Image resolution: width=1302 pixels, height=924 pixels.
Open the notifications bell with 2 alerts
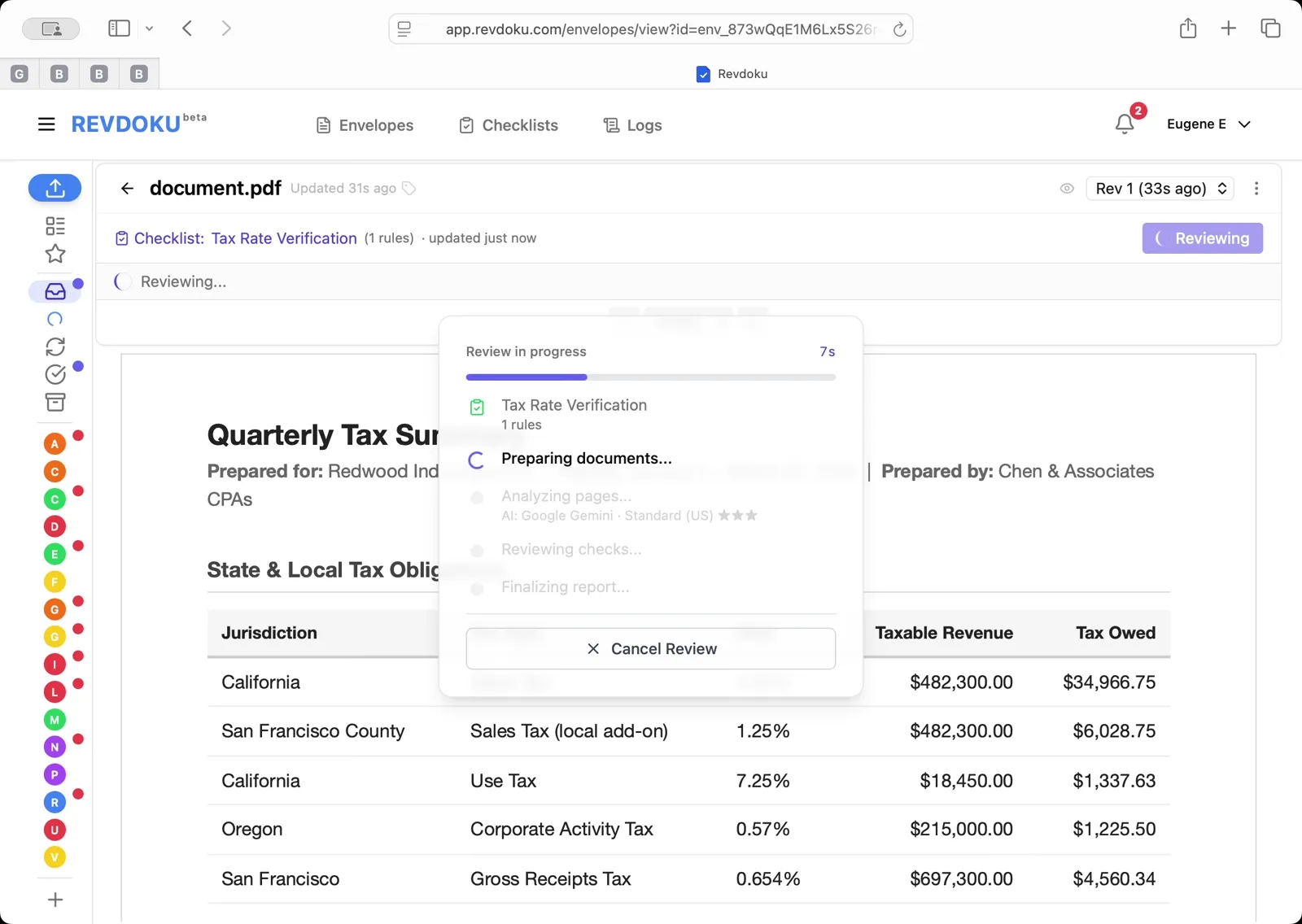[x=1125, y=124]
